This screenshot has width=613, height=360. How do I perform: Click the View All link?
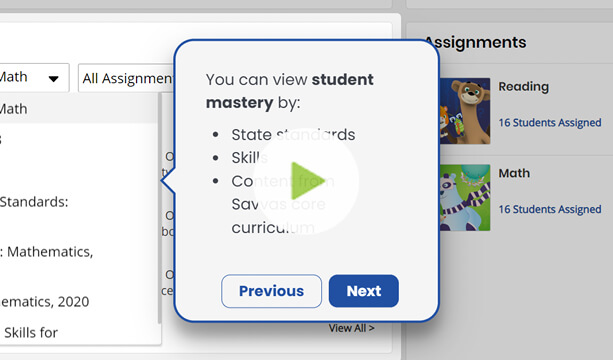pyautogui.click(x=351, y=328)
